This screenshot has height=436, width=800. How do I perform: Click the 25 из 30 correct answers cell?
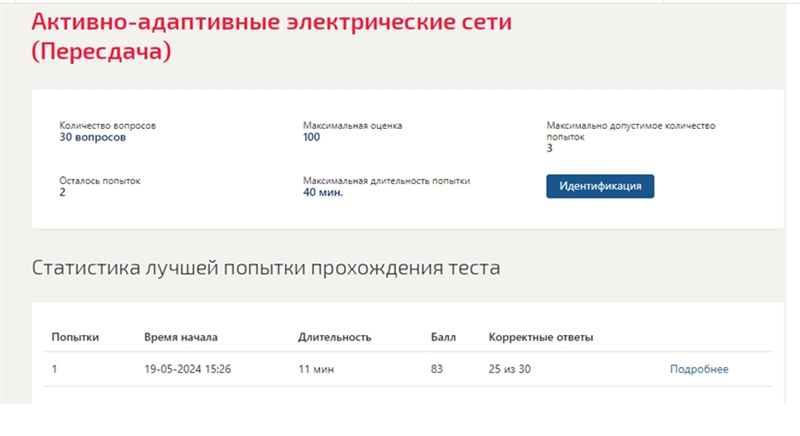click(x=510, y=369)
